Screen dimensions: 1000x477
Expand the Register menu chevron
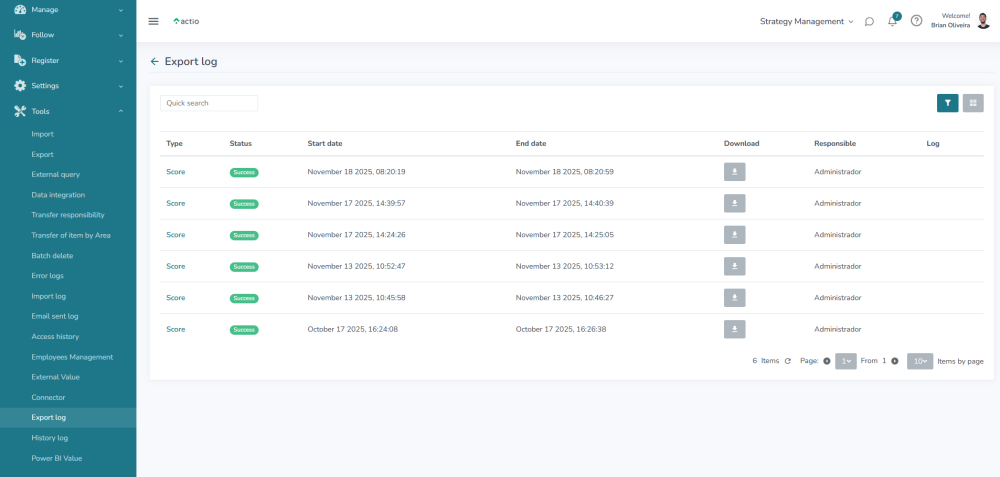tap(121, 61)
